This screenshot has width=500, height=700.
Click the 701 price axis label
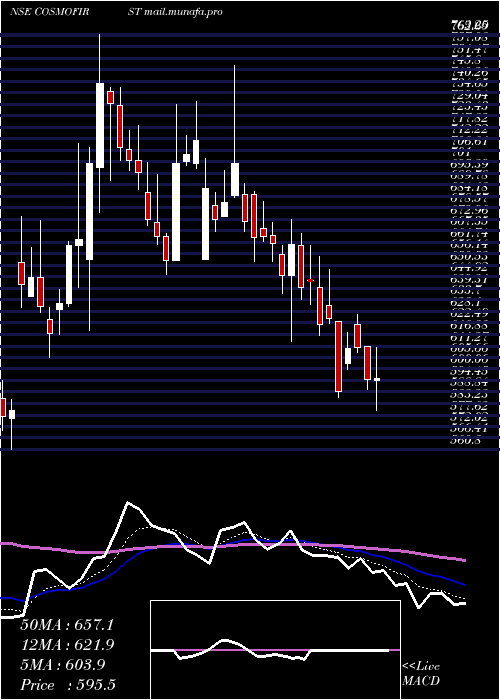(462, 154)
